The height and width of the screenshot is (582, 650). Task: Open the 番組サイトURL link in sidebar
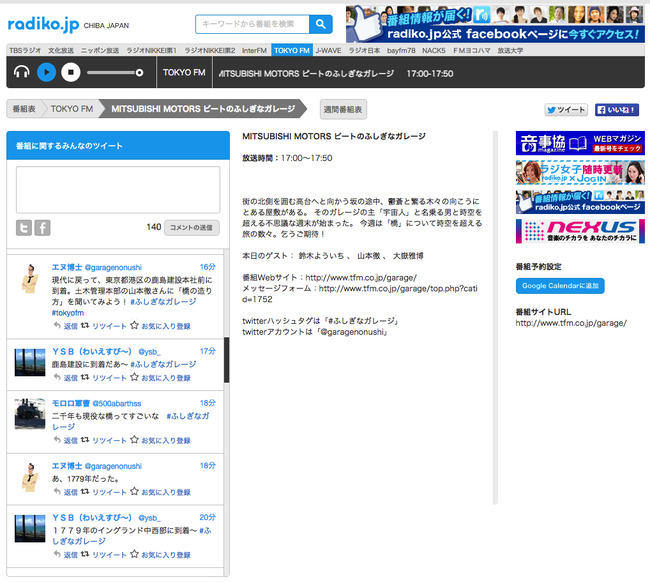571,323
